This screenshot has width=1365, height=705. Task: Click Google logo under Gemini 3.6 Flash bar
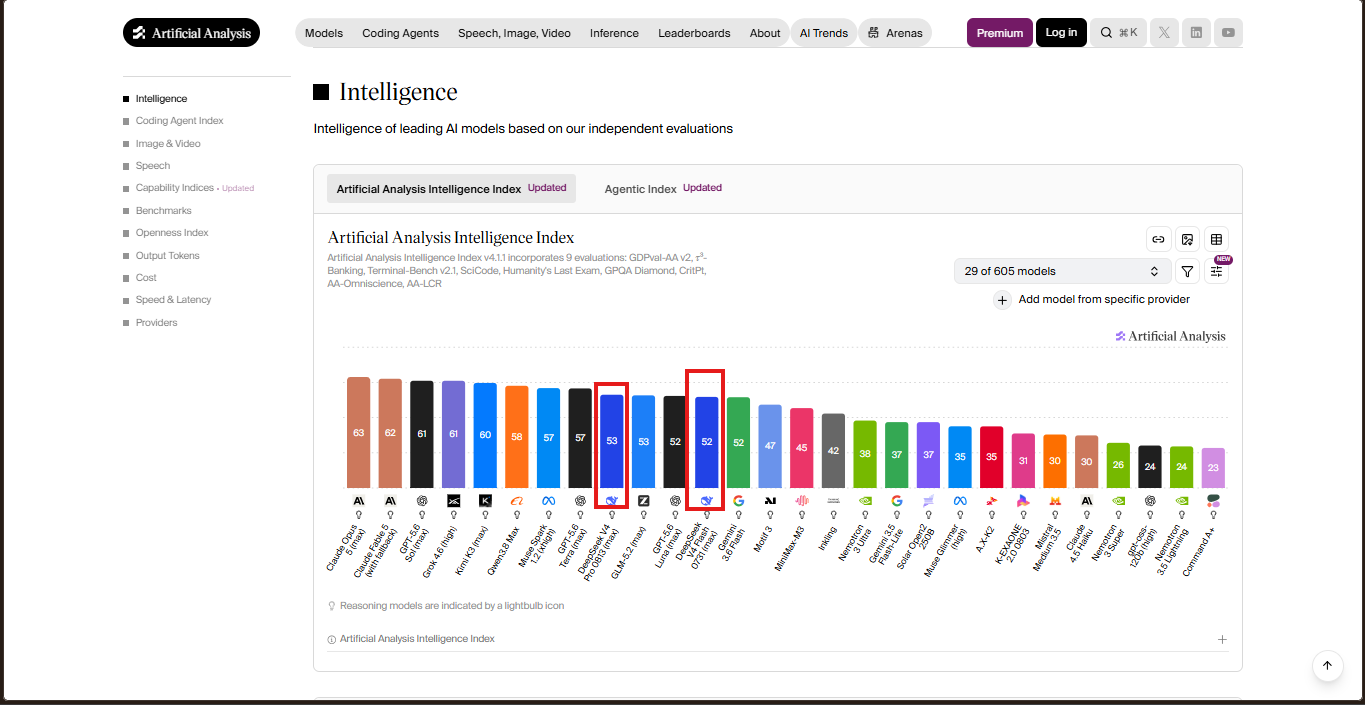tap(738, 500)
